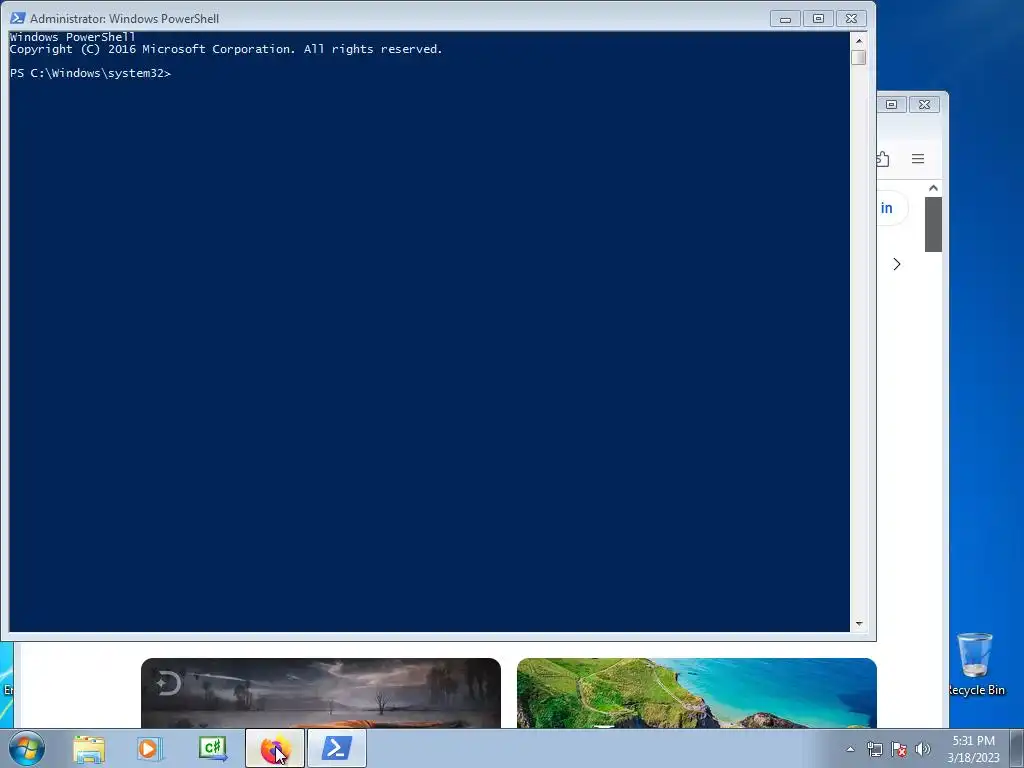The image size is (1024, 768).
Task: Click the PowerShell scrollbar down arrow
Action: 859,624
